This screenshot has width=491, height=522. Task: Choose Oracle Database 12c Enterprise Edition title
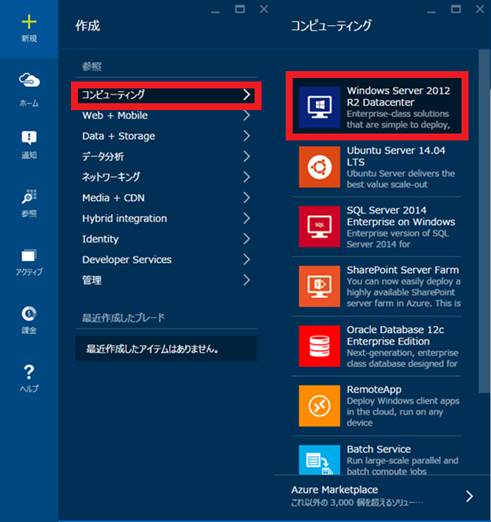point(395,335)
